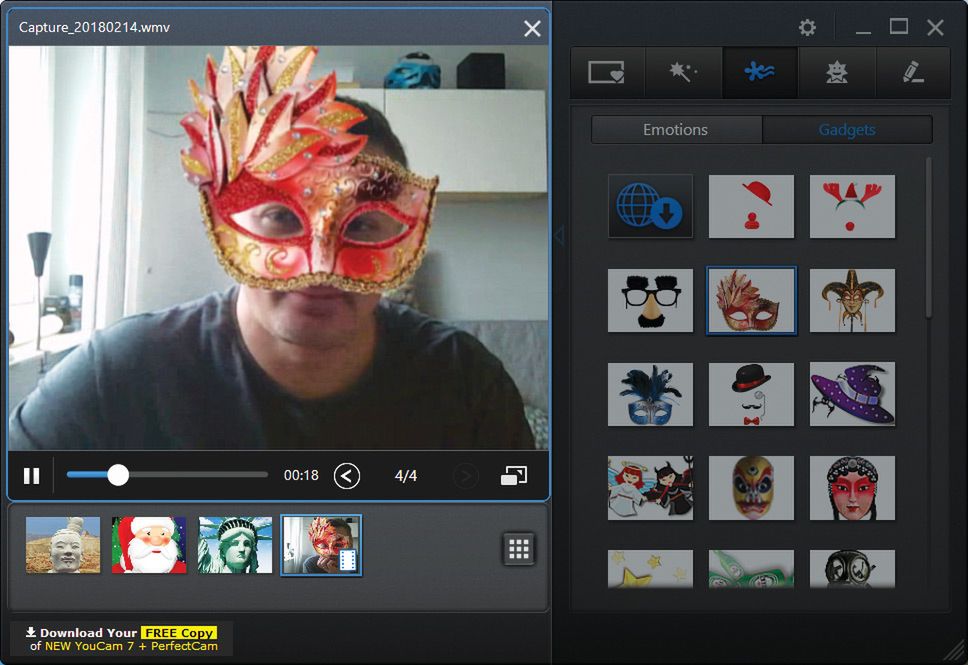Click the 00:18 playback time
This screenshot has width=968, height=665.
(x=301, y=475)
